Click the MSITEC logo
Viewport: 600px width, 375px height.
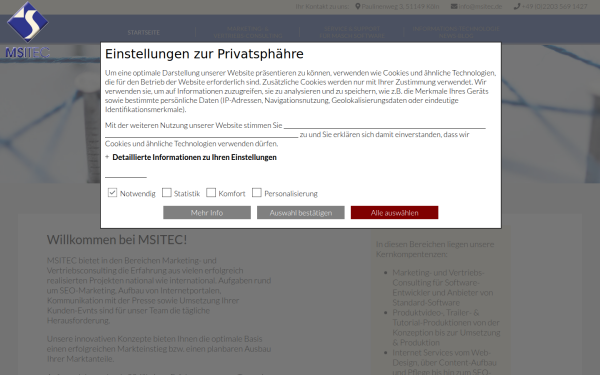pos(28,29)
